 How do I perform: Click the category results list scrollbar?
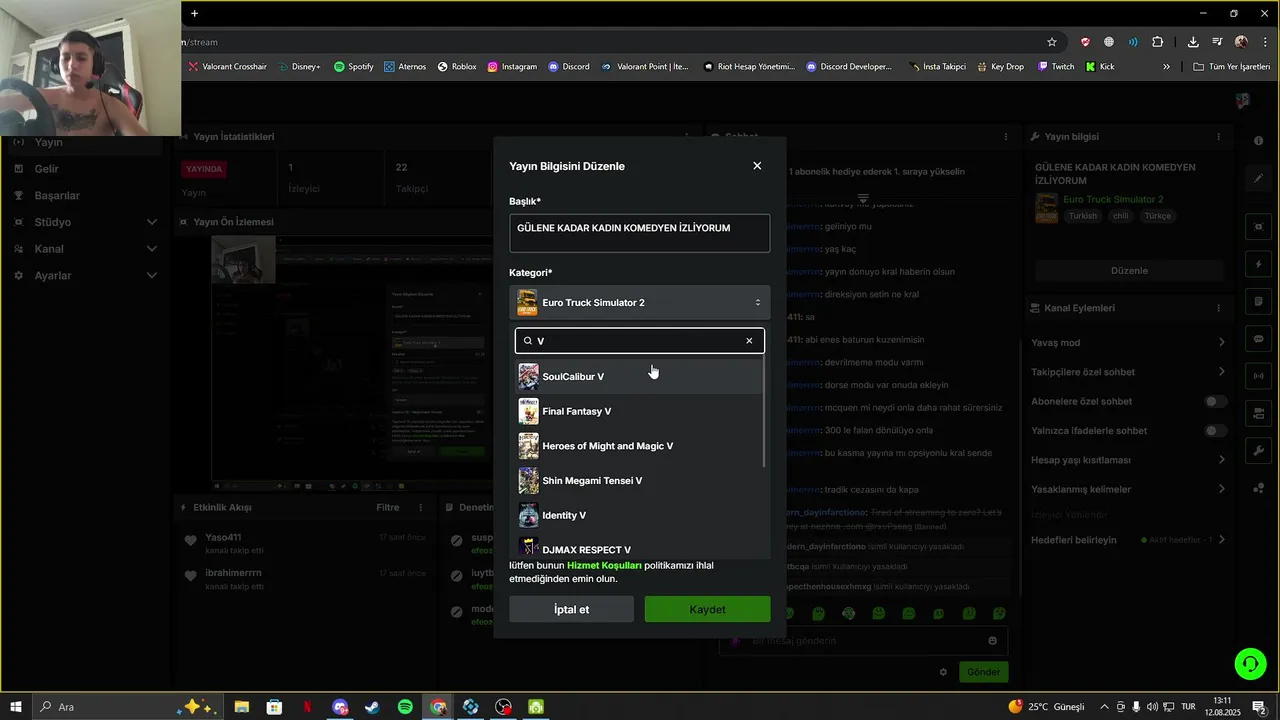coord(766,412)
